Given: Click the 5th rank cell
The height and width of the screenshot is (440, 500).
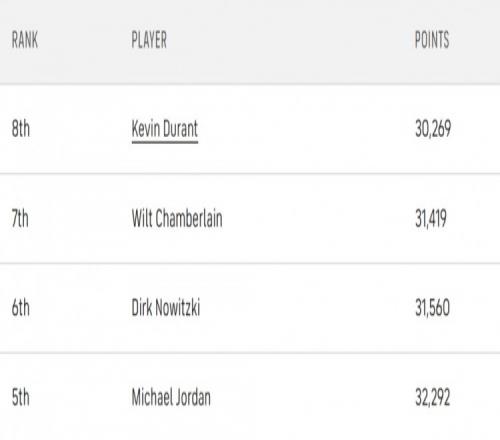Looking at the screenshot, I should [21, 397].
